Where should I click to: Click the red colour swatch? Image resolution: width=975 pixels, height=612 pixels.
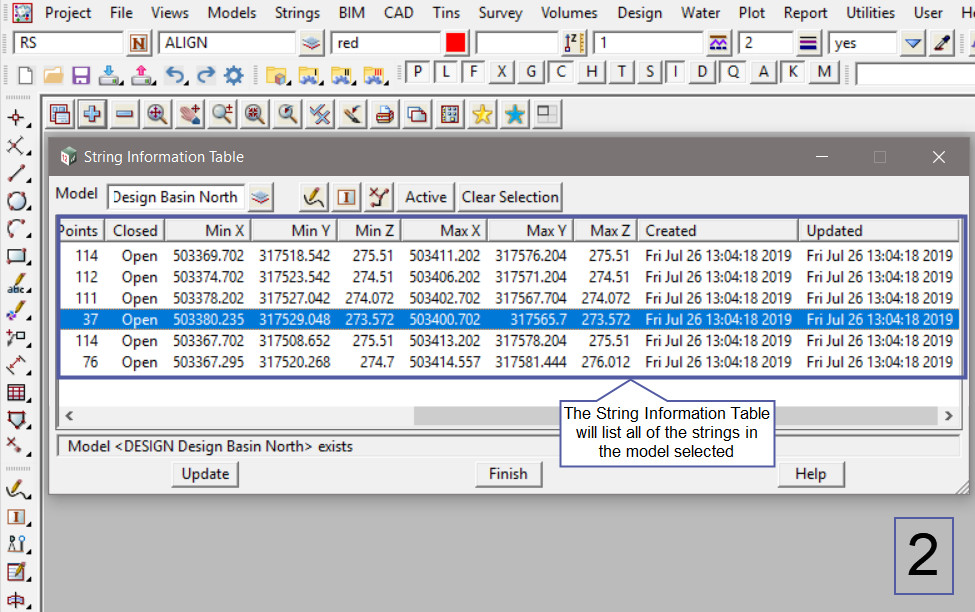coord(456,43)
